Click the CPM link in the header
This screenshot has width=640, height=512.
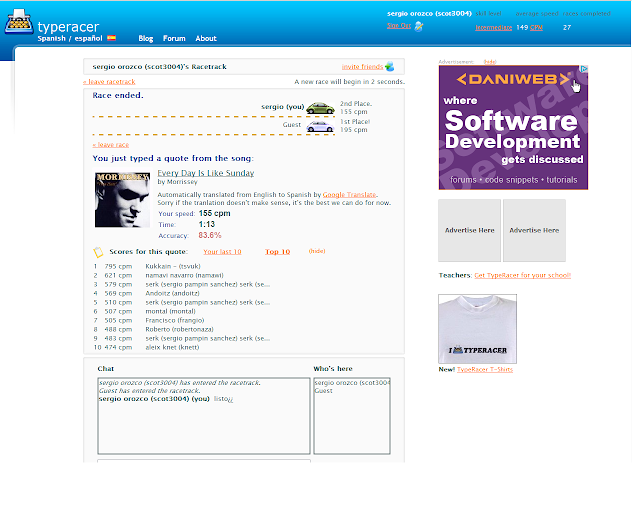(x=536, y=27)
